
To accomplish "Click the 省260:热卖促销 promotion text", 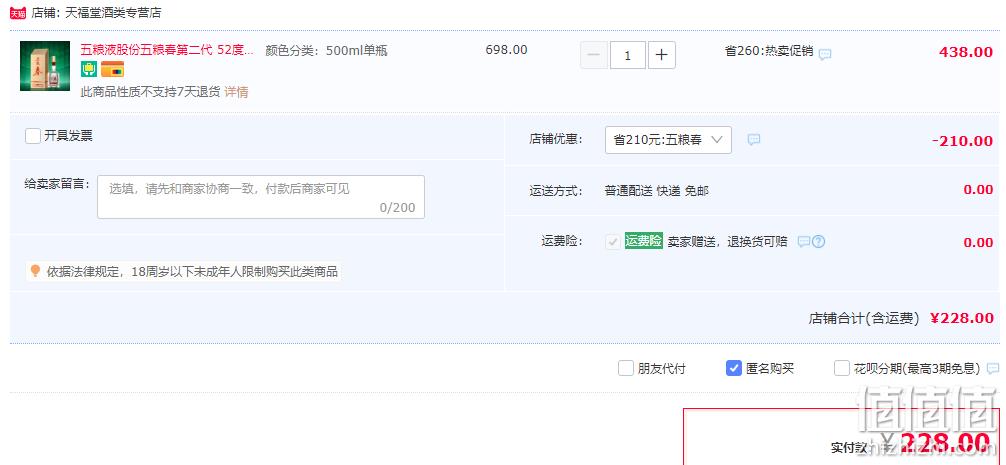I will point(769,51).
